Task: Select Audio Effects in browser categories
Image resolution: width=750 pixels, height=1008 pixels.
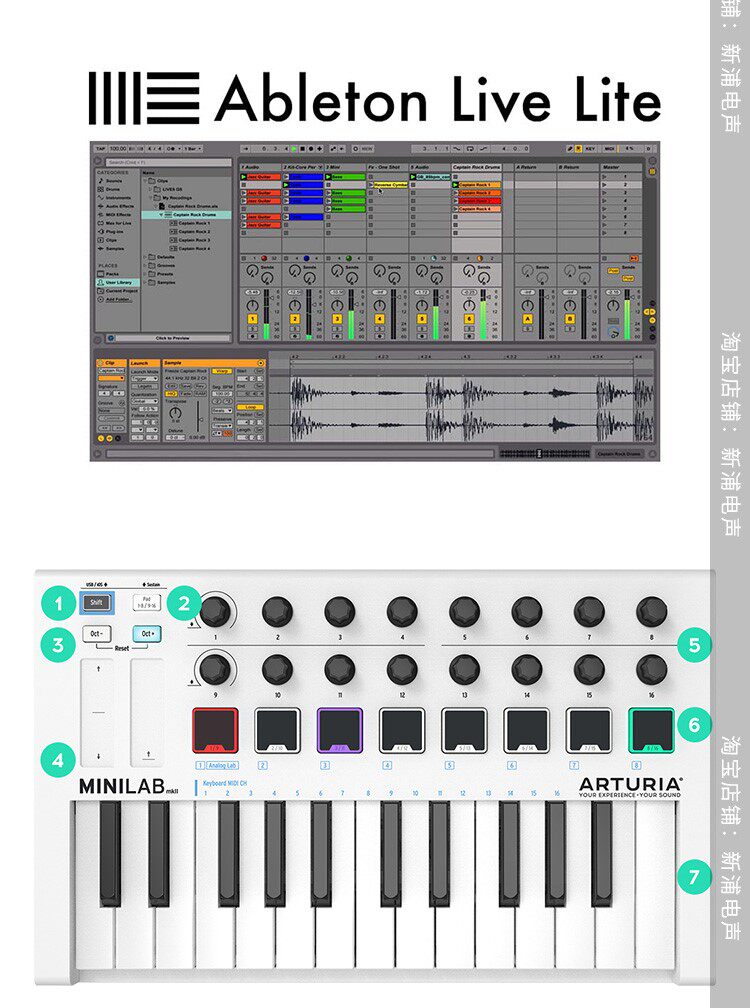Action: click(116, 206)
